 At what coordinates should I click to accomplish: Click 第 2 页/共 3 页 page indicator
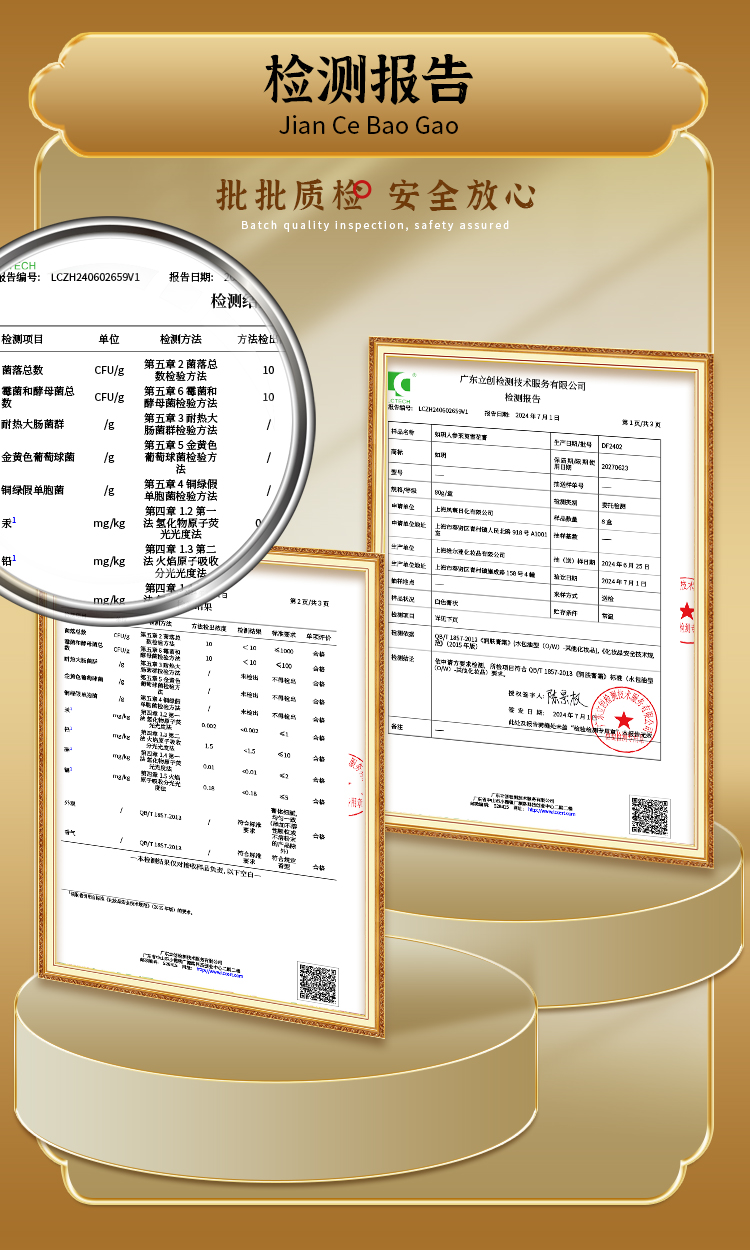click(x=309, y=602)
